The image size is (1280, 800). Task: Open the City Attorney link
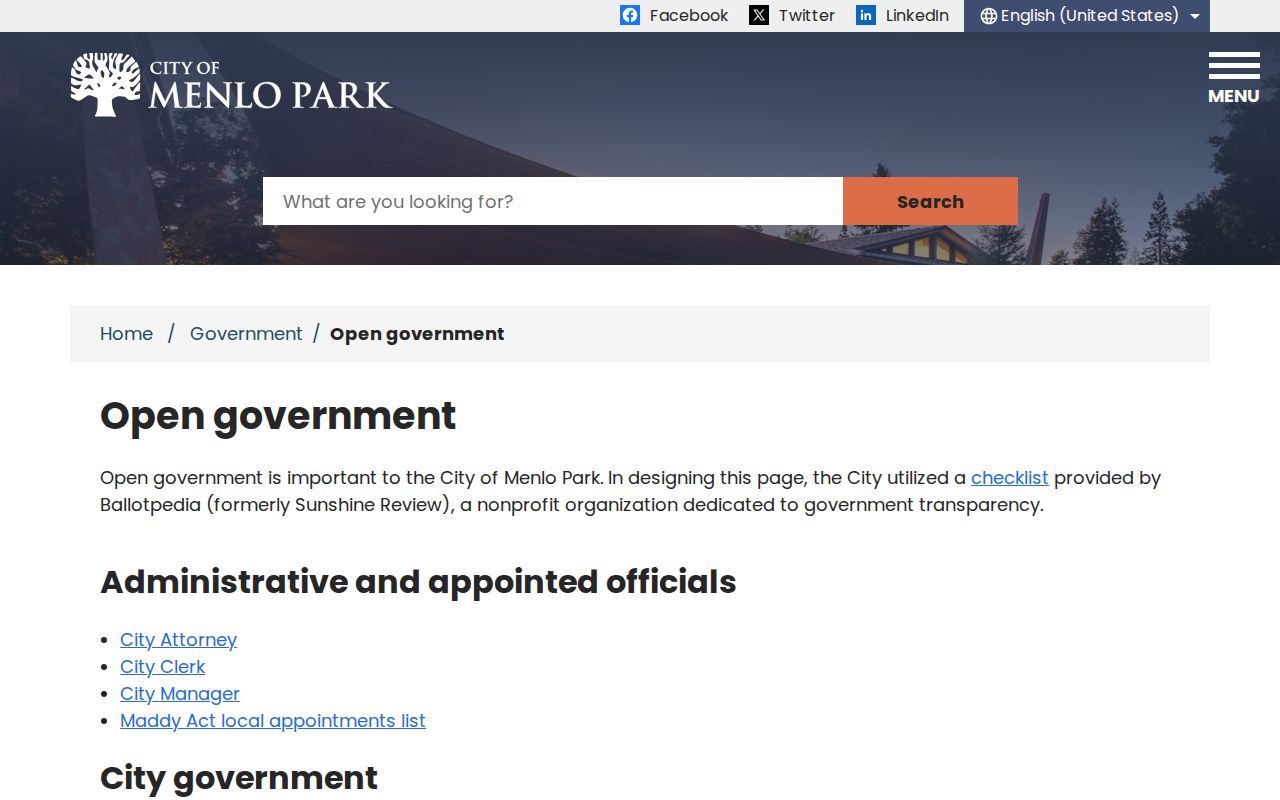click(179, 640)
